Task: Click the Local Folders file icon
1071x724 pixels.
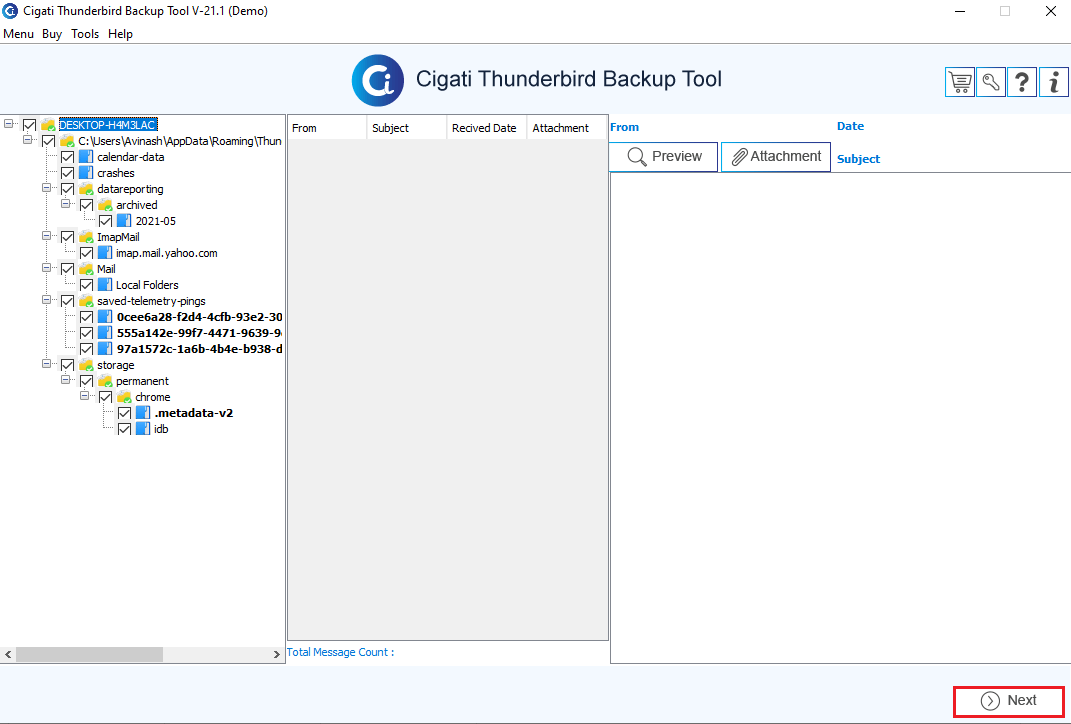Action: (105, 285)
